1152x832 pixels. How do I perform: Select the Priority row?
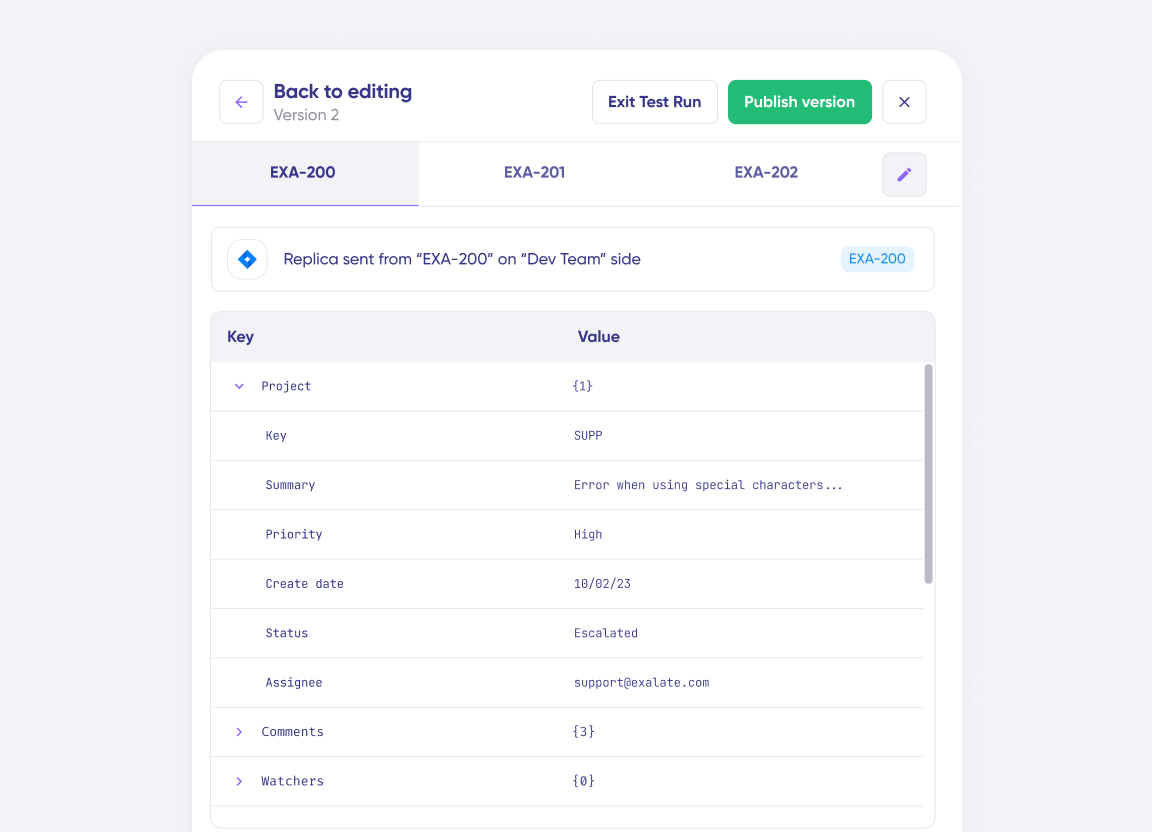294,534
